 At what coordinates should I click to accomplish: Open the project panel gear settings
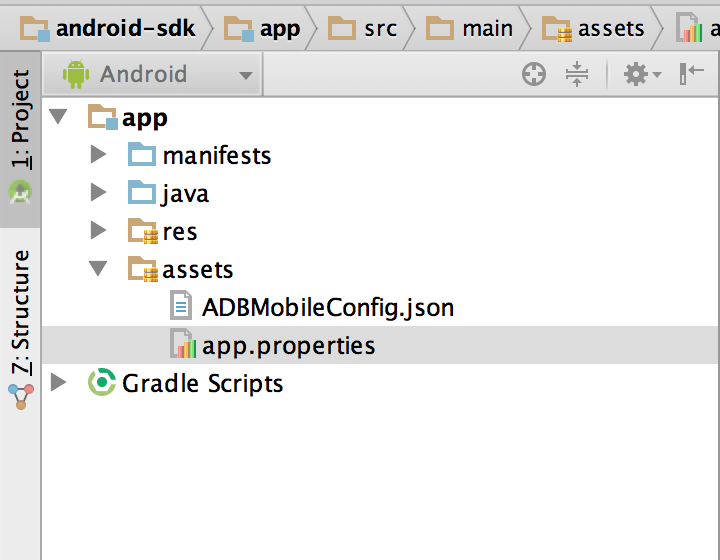click(x=642, y=74)
